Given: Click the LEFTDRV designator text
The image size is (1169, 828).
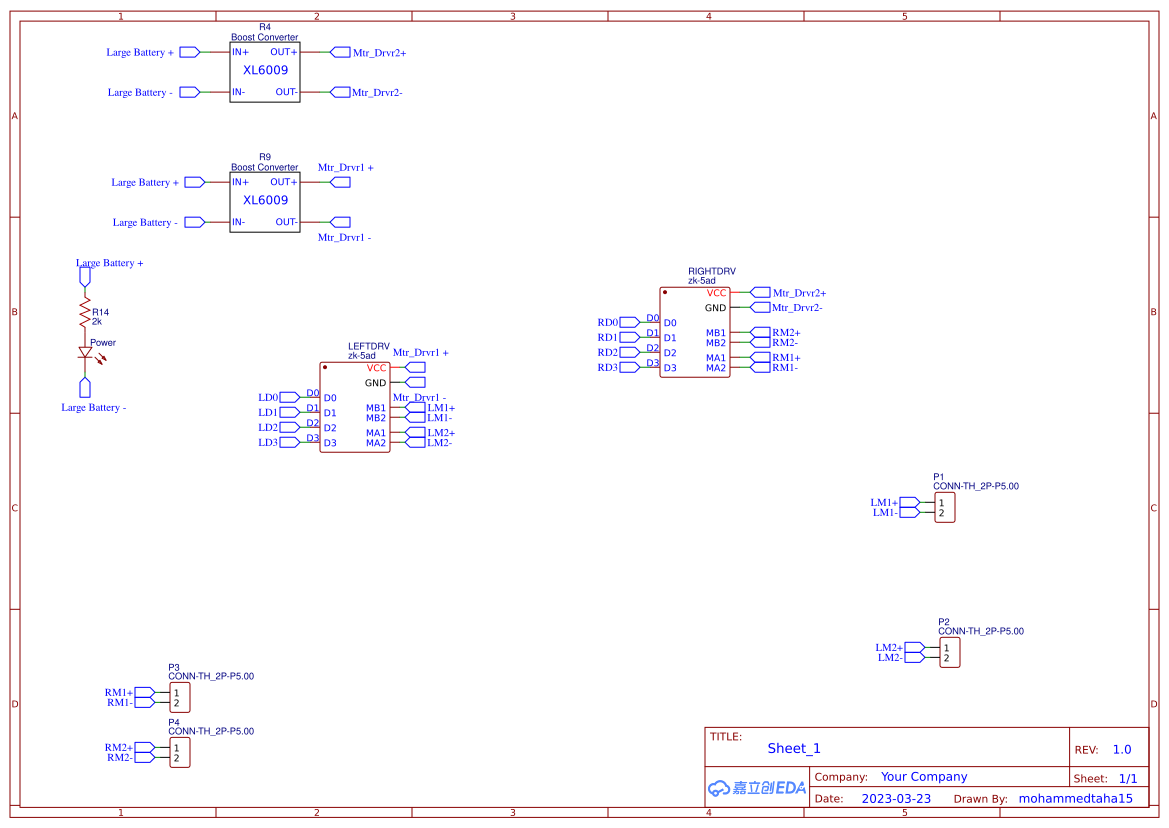Looking at the screenshot, I should click(369, 347).
